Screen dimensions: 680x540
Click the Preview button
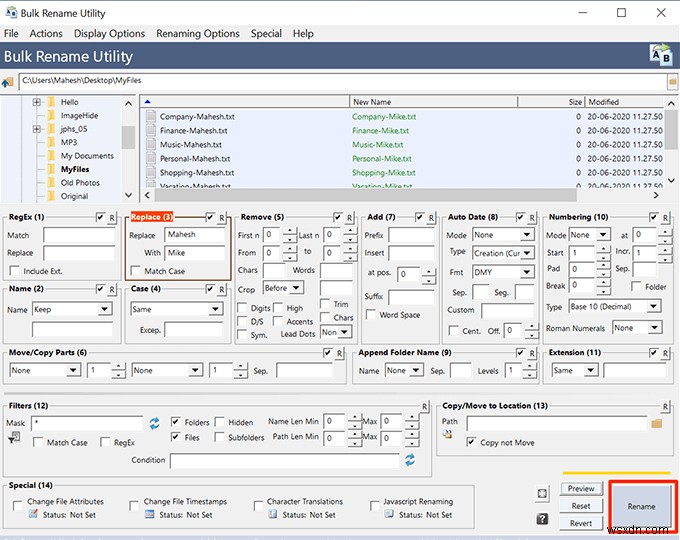(581, 489)
